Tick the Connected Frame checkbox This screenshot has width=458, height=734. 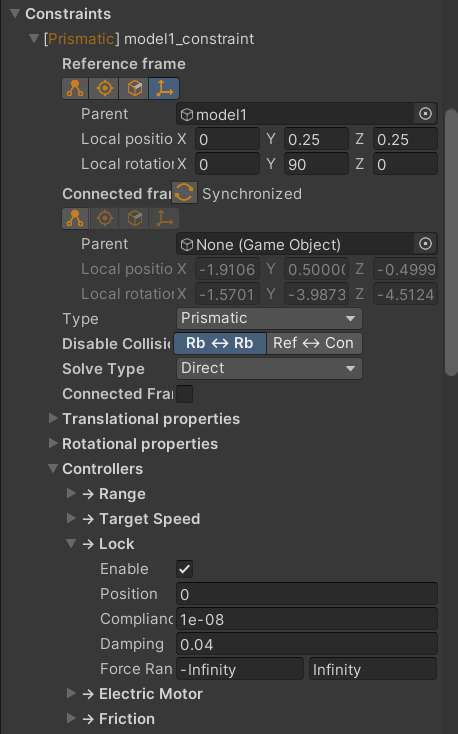pos(185,394)
